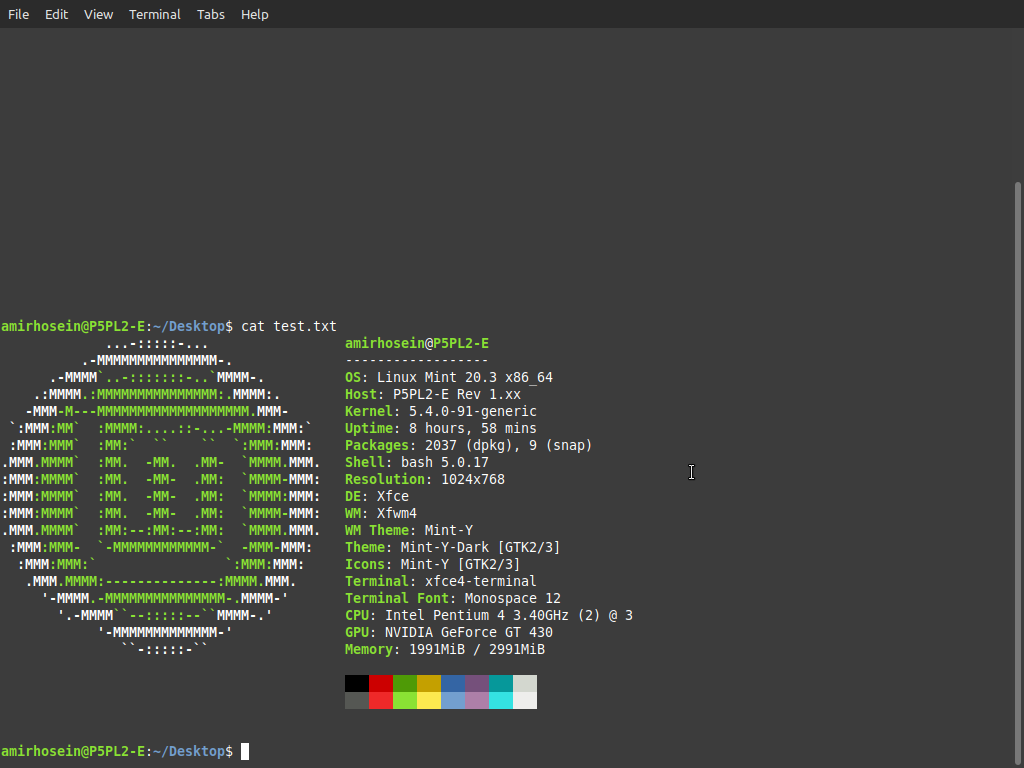Click the mustard yellow color block
Viewport: 1024px width, 768px height.
(429, 683)
